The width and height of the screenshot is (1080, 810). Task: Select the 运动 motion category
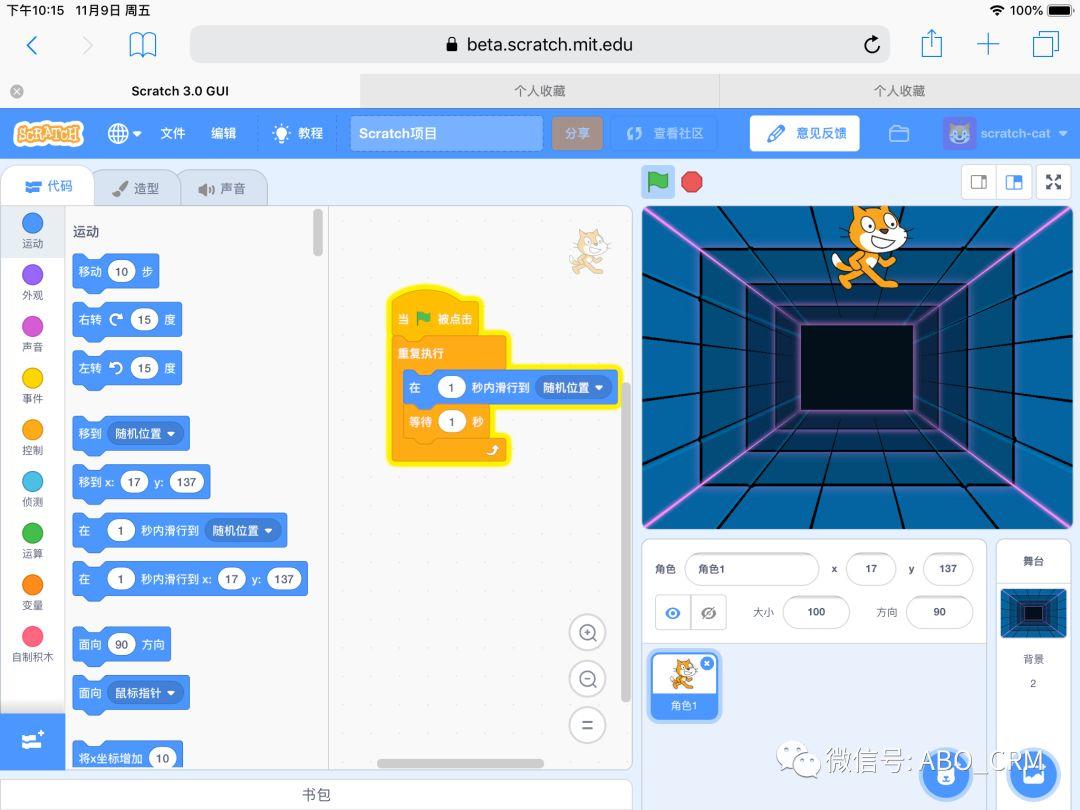32,231
